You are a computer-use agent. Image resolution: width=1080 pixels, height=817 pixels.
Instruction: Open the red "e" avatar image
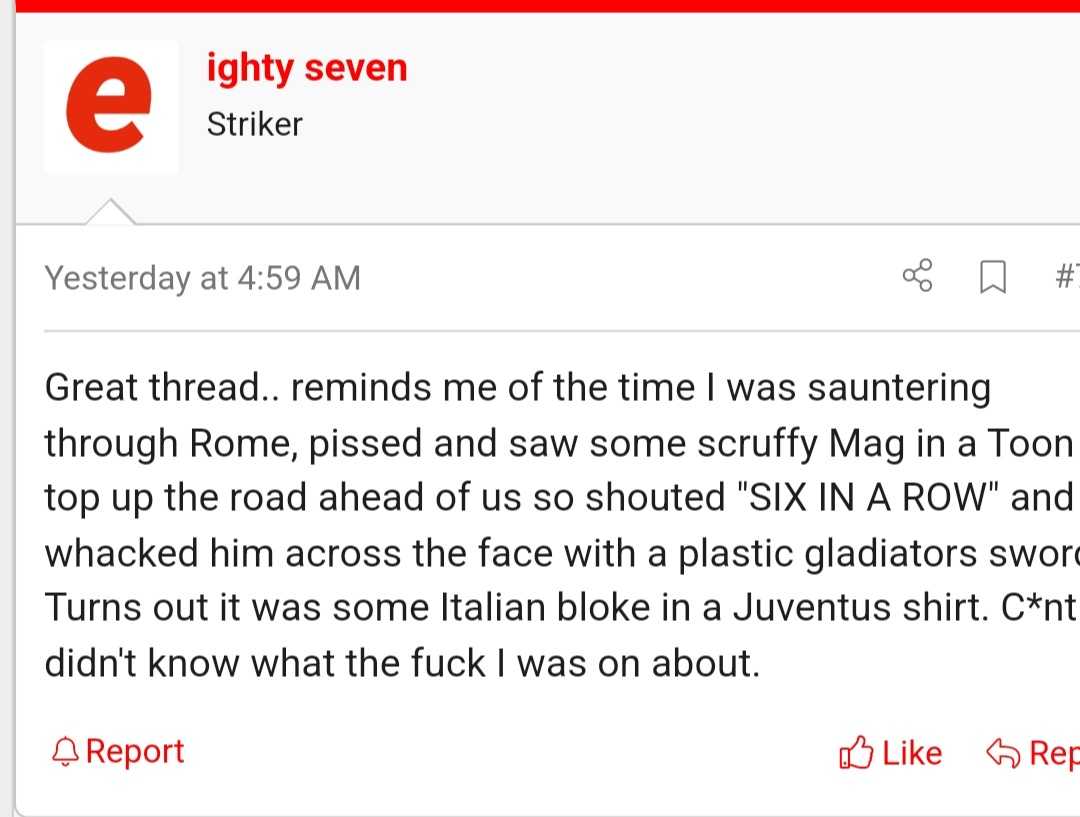click(x=111, y=107)
